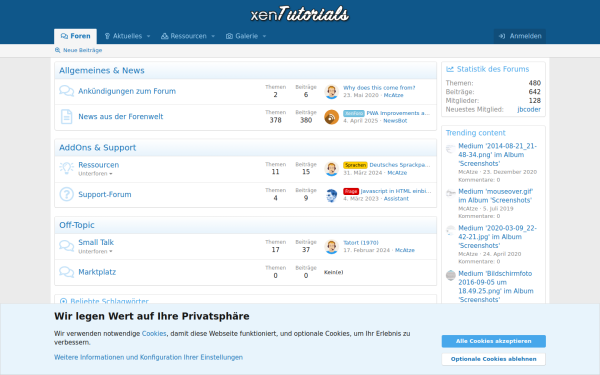The height and width of the screenshot is (375, 600).
Task: Open newest member jbcoder profile
Action: coord(529,109)
